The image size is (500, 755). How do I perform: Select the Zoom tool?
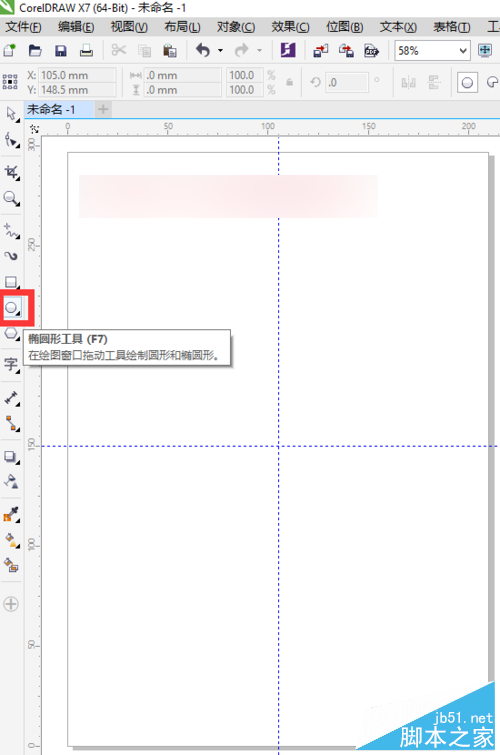pos(11,198)
